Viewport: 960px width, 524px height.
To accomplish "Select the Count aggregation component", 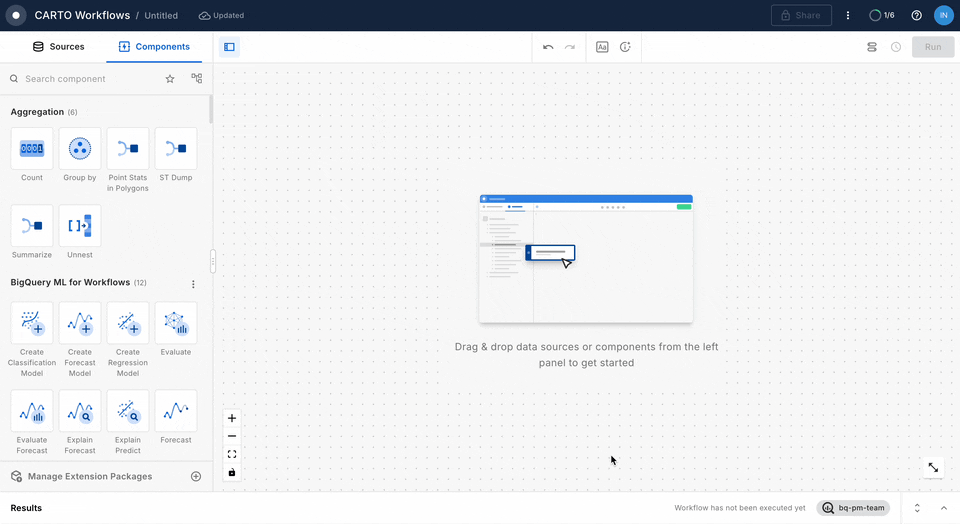I will (32, 149).
